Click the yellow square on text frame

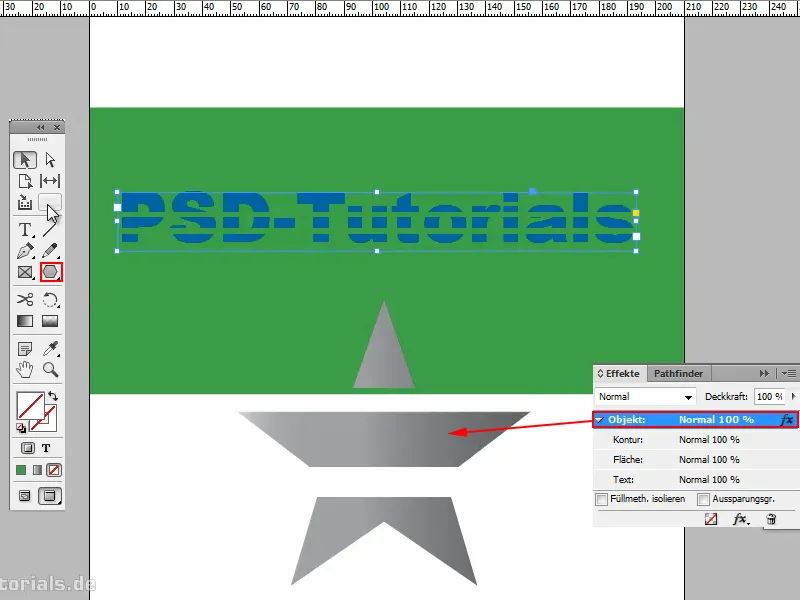[x=636, y=213]
